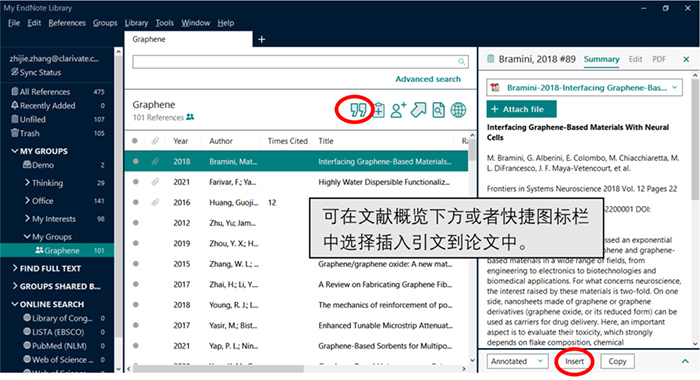
Task: Click the Attach file button
Action: click(x=521, y=109)
